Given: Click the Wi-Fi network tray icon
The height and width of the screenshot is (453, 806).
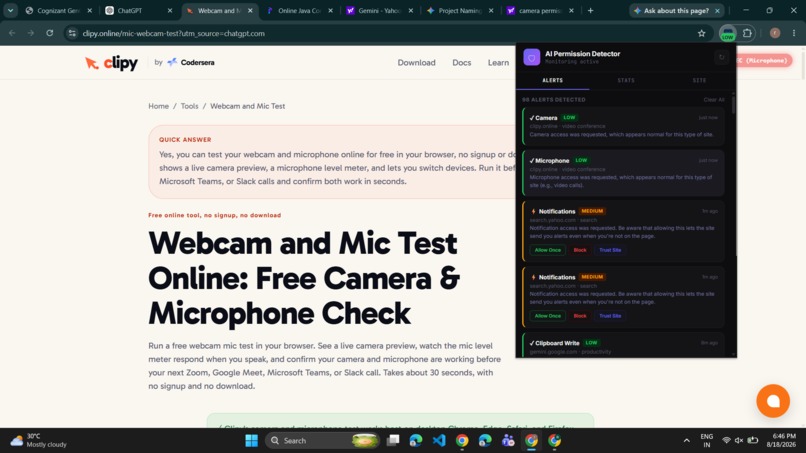Looking at the screenshot, I should point(726,441).
